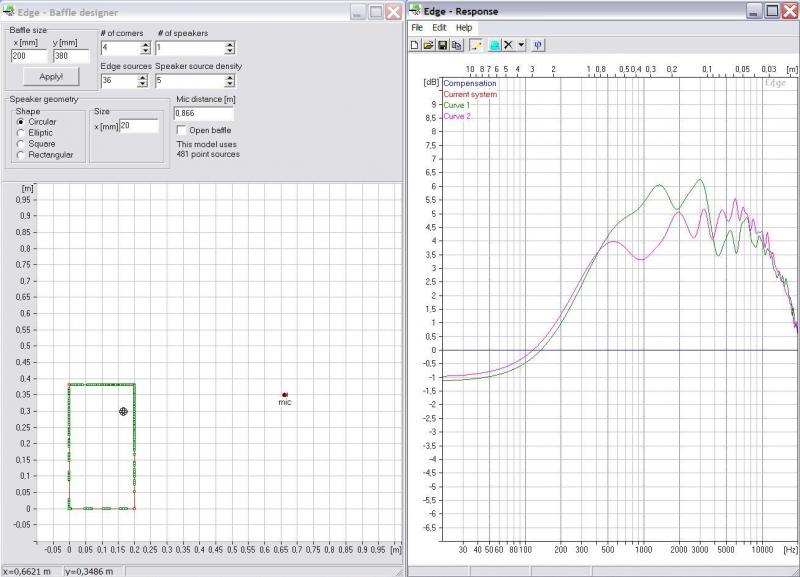Decrease the Edge sources stepper value
The width and height of the screenshot is (800, 577).
click(x=144, y=84)
